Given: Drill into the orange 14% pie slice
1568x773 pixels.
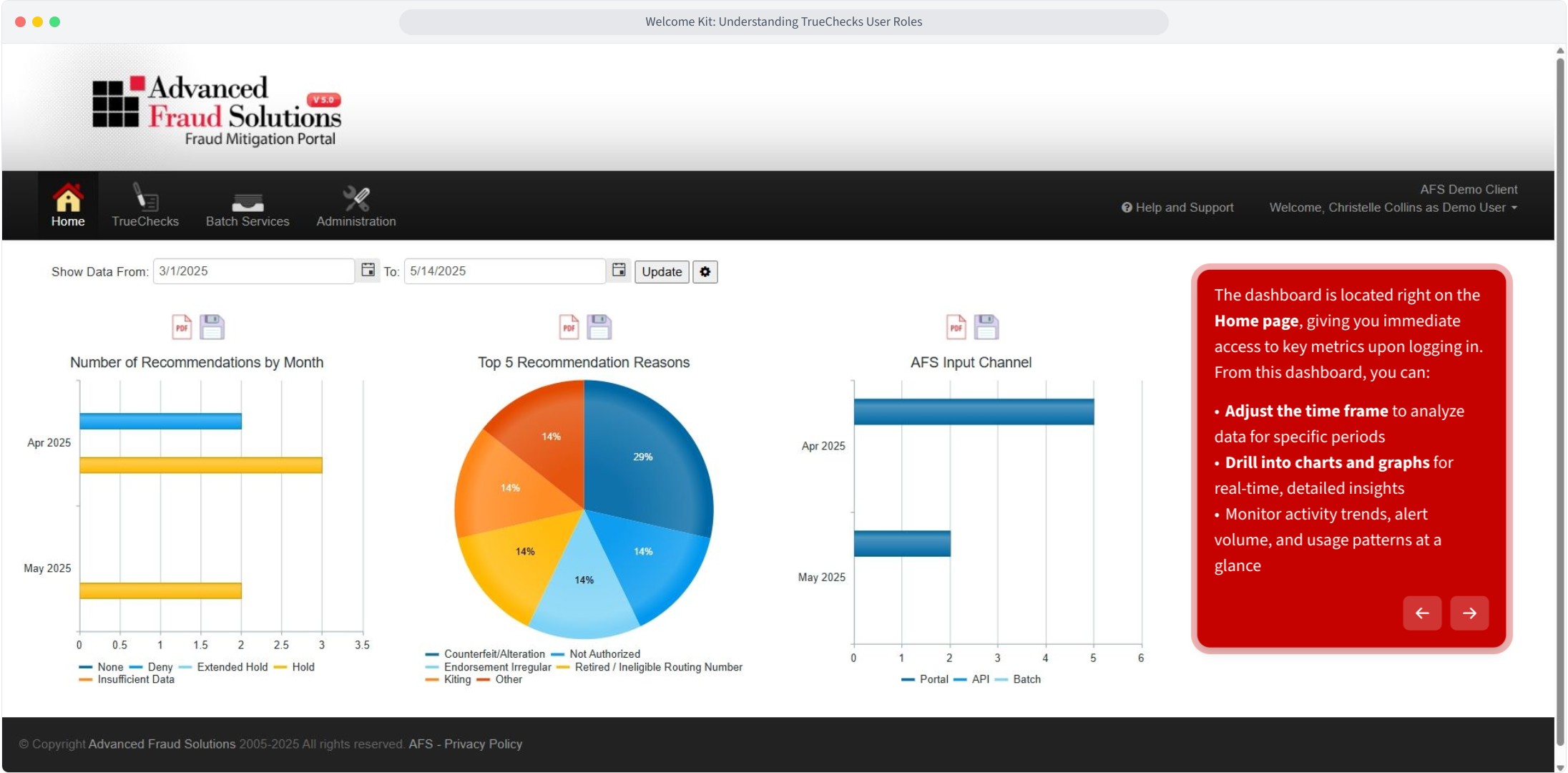Looking at the screenshot, I should (x=511, y=487).
